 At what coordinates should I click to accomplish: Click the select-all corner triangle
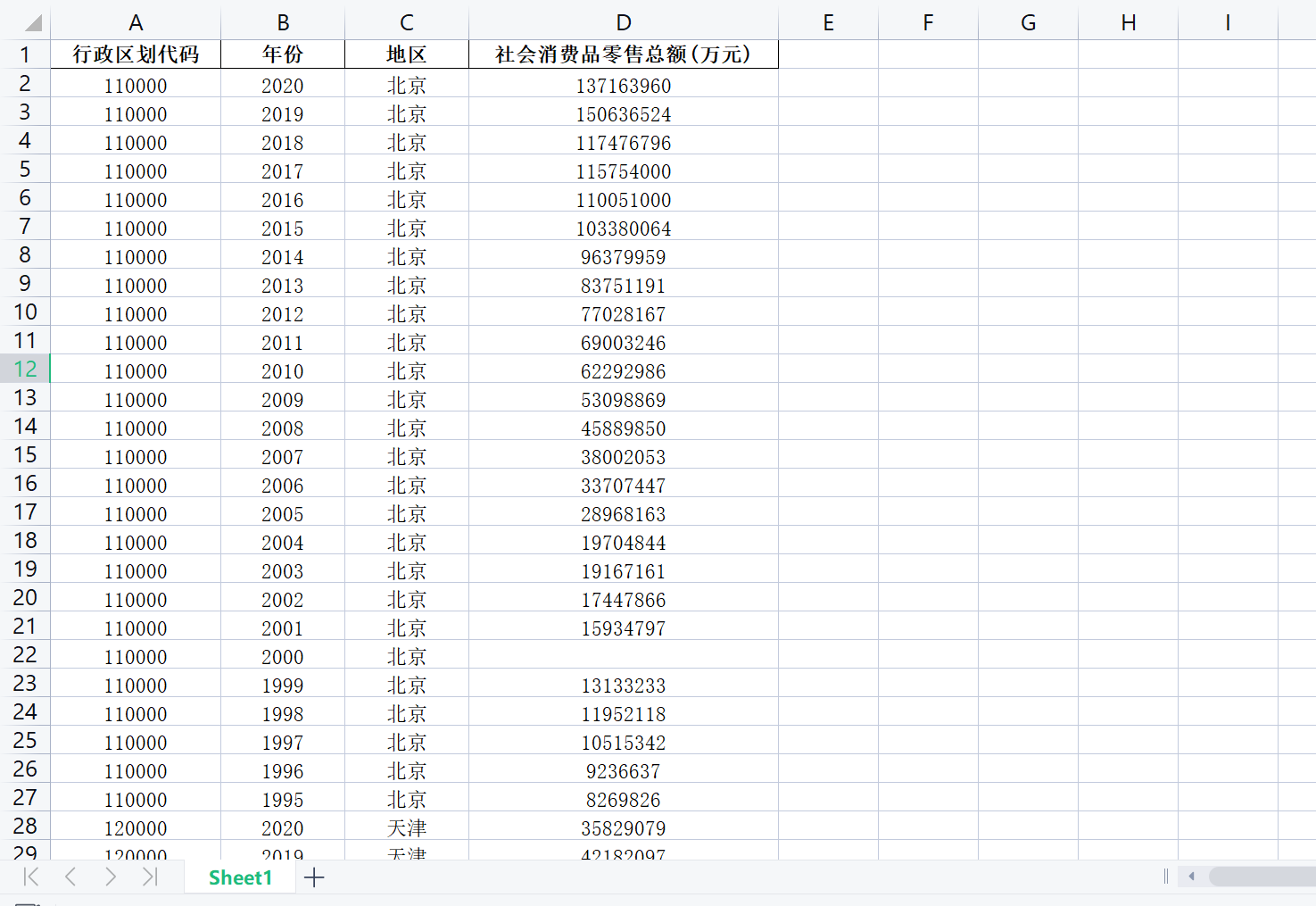tap(33, 23)
